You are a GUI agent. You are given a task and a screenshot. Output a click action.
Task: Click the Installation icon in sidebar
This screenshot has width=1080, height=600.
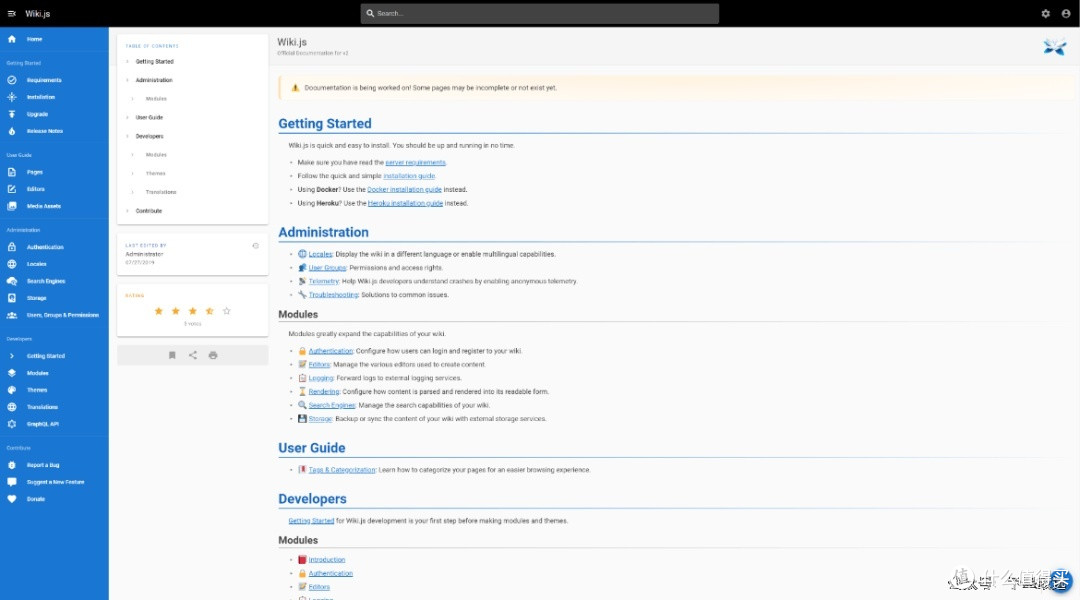pos(12,97)
